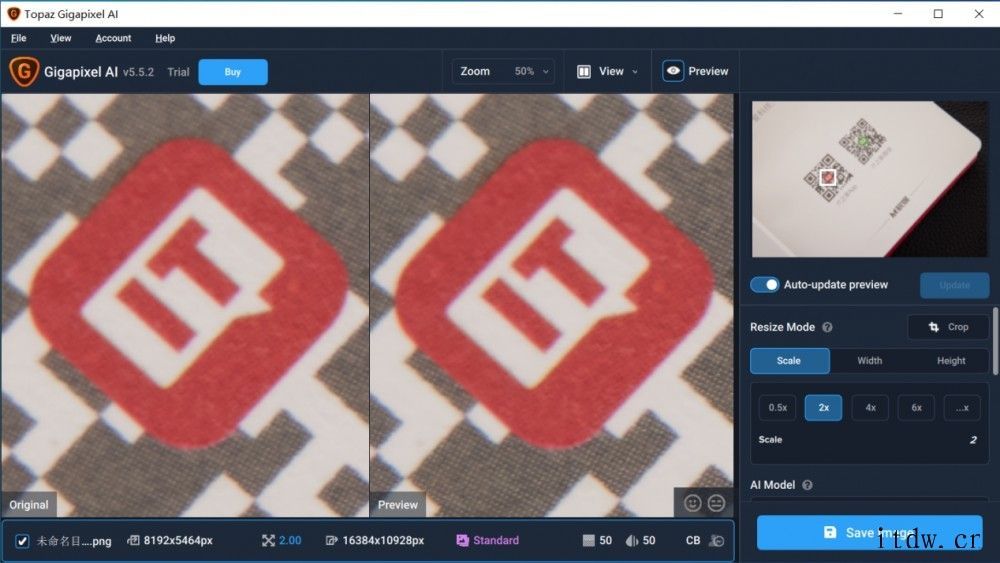This screenshot has width=1000, height=563.
Task: Click the split View layout icon
Action: coord(584,71)
